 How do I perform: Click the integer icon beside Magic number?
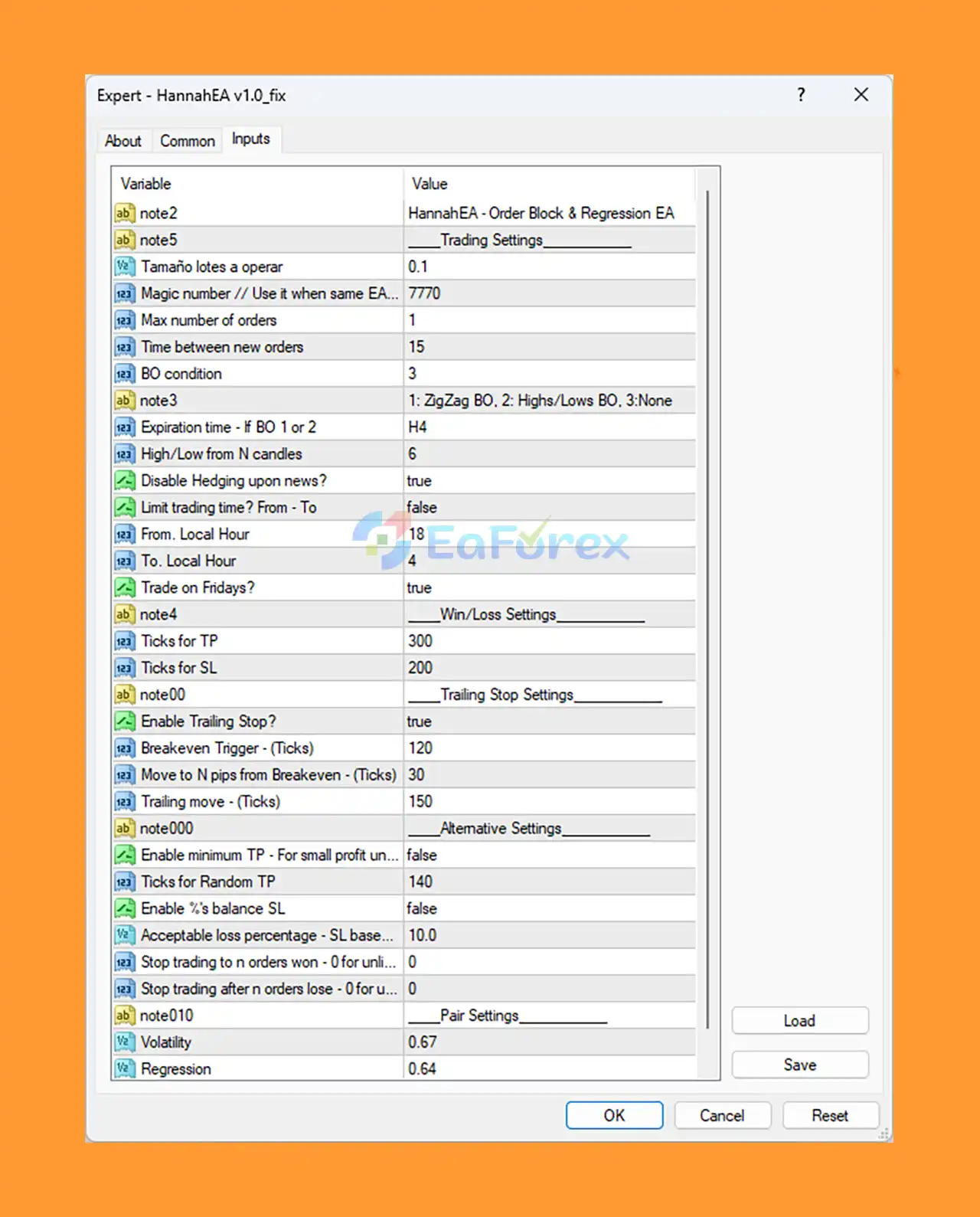point(124,293)
